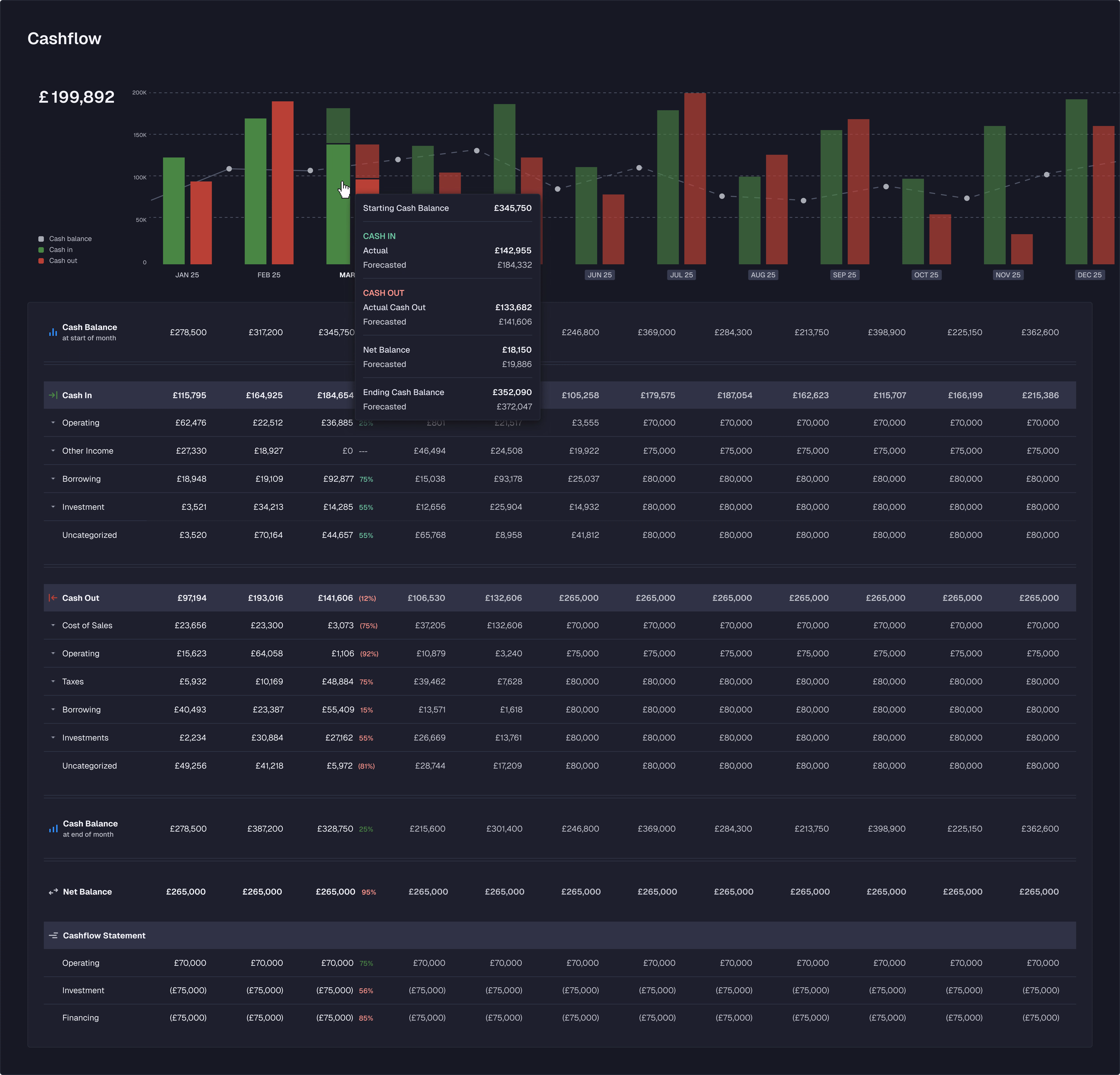Click end-of-month balance £387,200

pyautogui.click(x=265, y=829)
